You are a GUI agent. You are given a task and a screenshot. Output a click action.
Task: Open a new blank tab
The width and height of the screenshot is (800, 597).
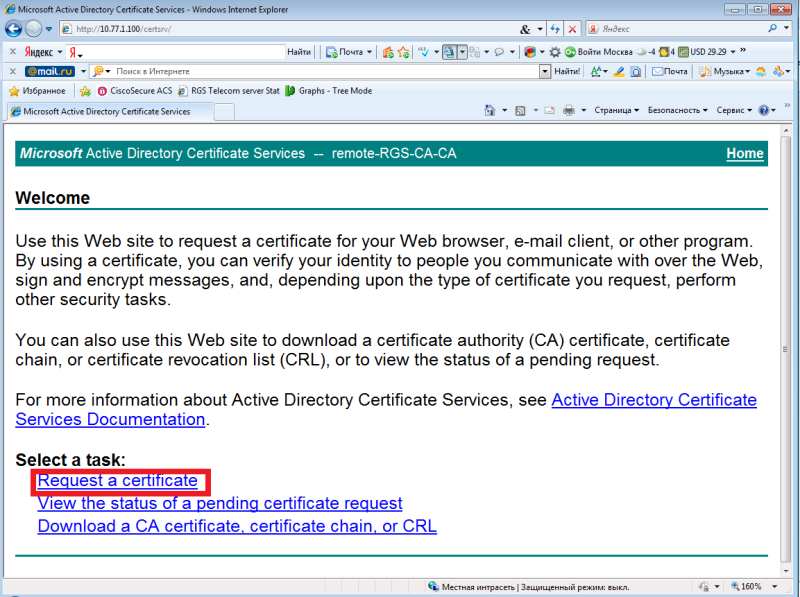point(224,112)
